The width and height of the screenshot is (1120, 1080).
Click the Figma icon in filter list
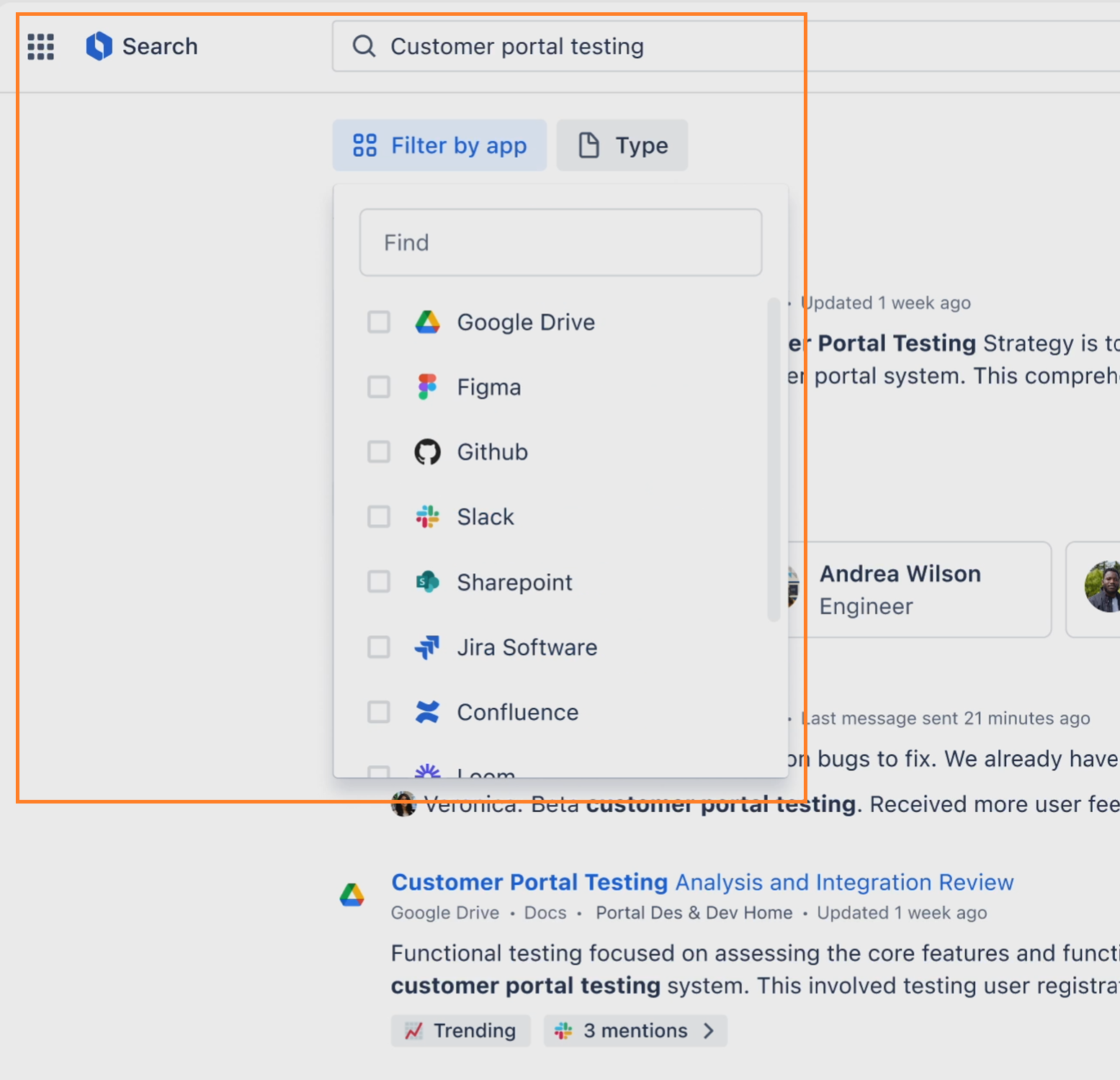pos(428,387)
